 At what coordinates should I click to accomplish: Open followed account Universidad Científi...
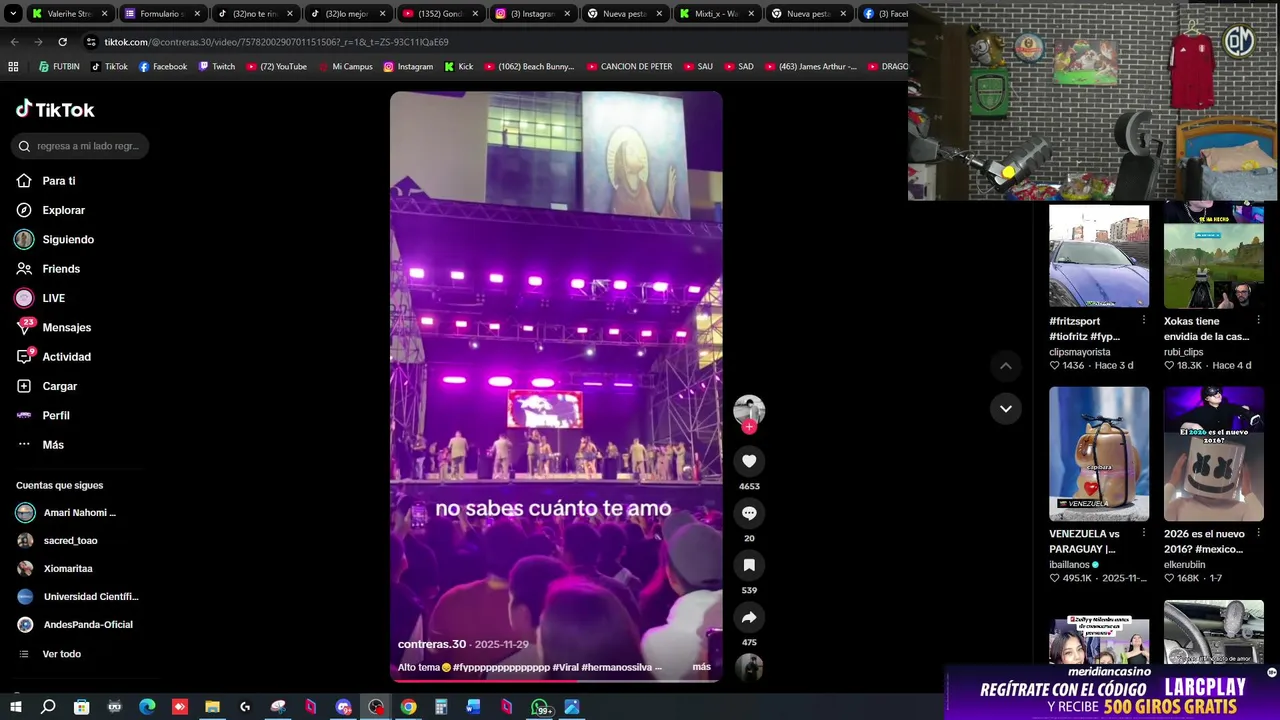[x=77, y=597]
